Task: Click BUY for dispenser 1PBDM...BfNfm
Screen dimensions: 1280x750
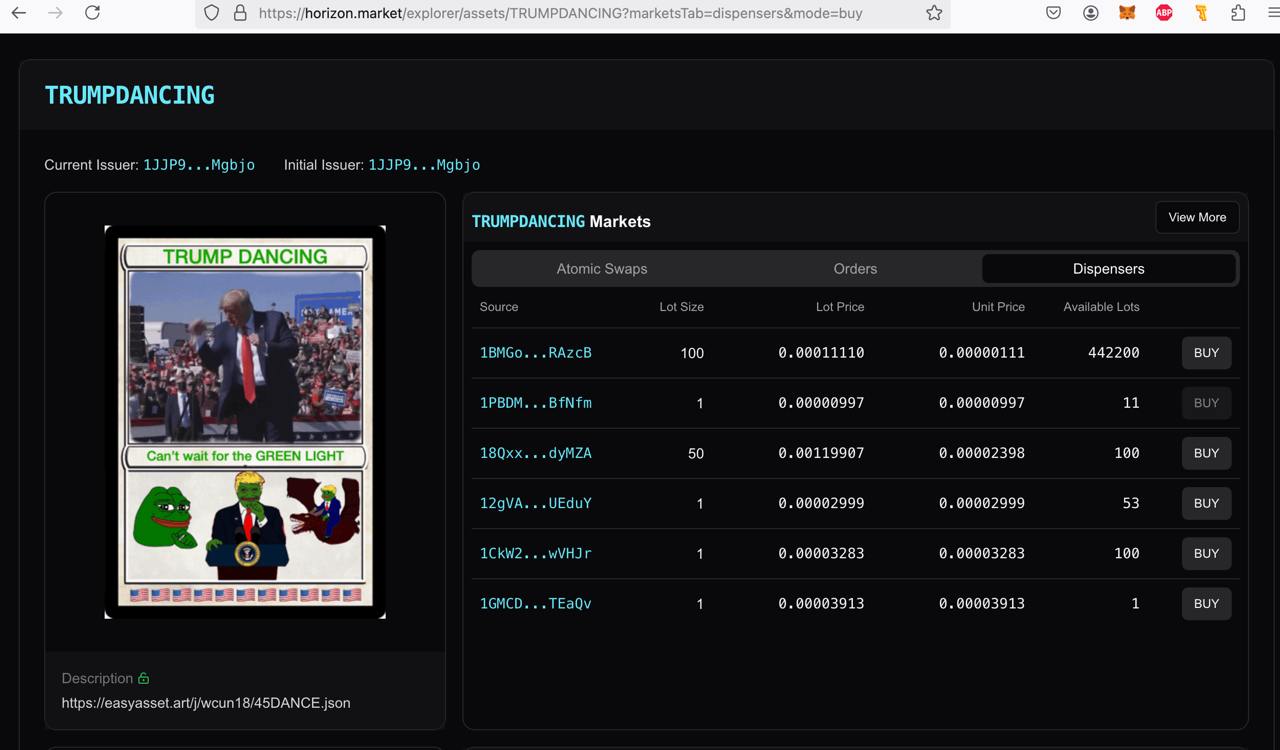Action: point(1206,403)
